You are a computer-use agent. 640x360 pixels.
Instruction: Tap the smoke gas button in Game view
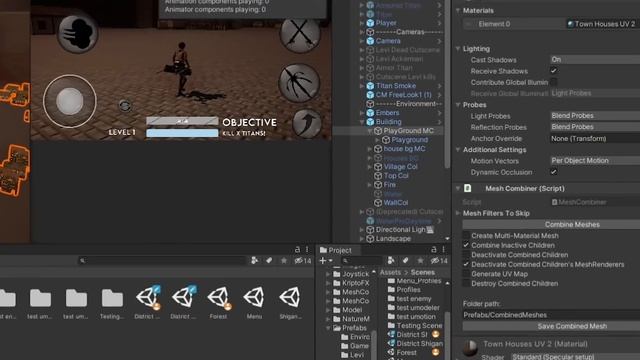[78, 33]
